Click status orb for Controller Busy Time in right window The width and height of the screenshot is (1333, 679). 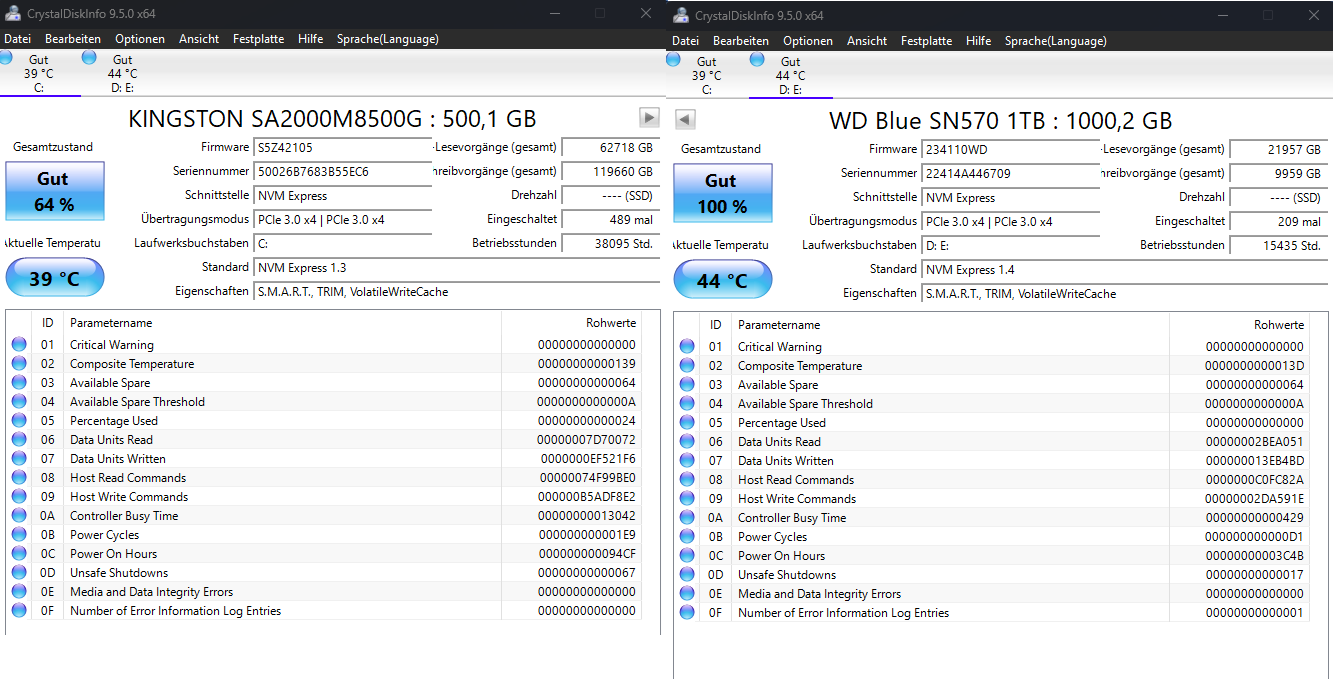click(x=687, y=518)
